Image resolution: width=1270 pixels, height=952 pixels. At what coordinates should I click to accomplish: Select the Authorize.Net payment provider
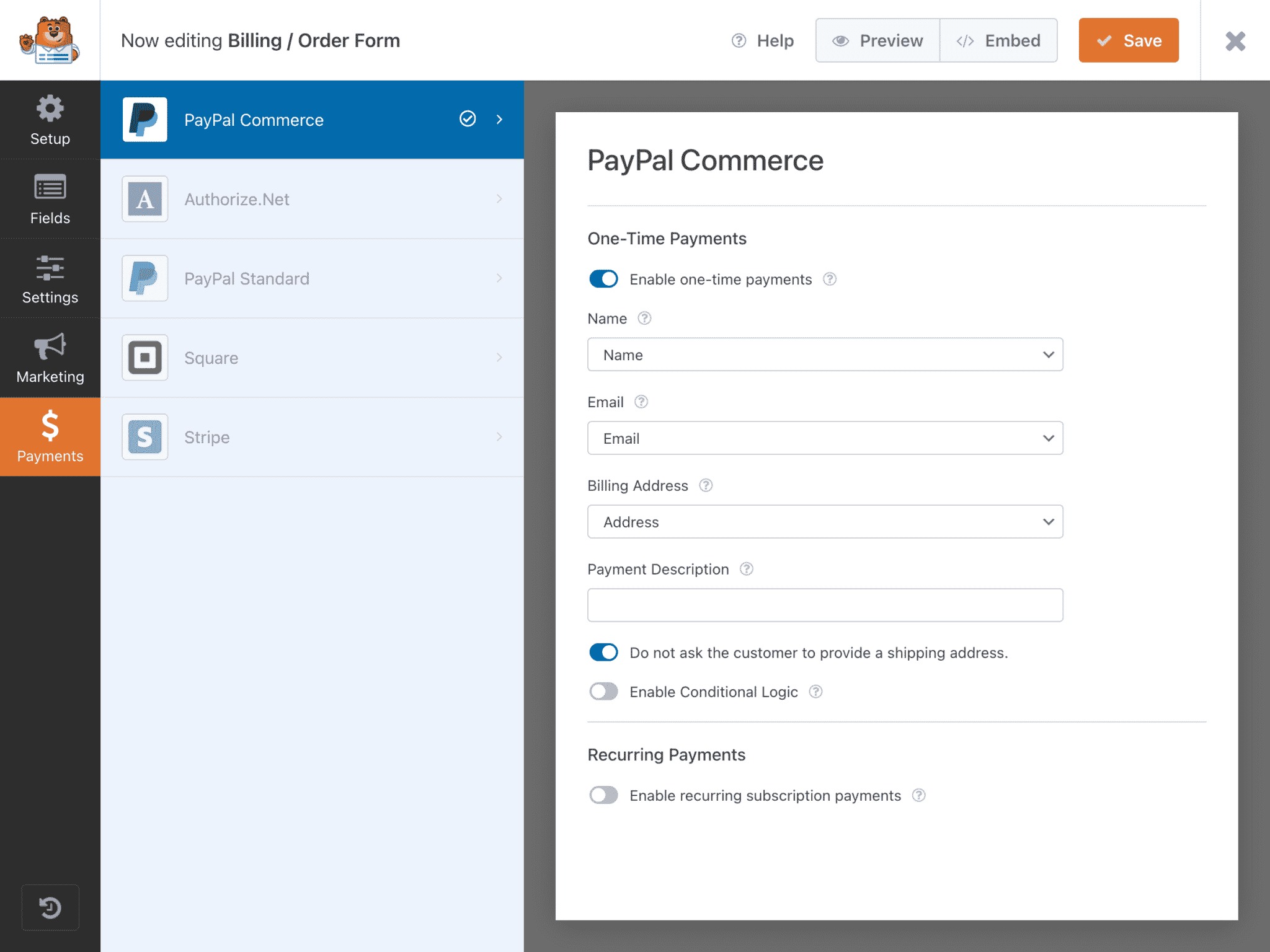pos(312,199)
